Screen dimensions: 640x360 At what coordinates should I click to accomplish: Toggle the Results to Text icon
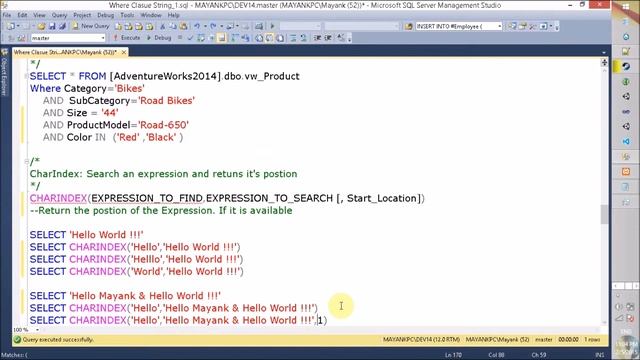click(x=259, y=38)
